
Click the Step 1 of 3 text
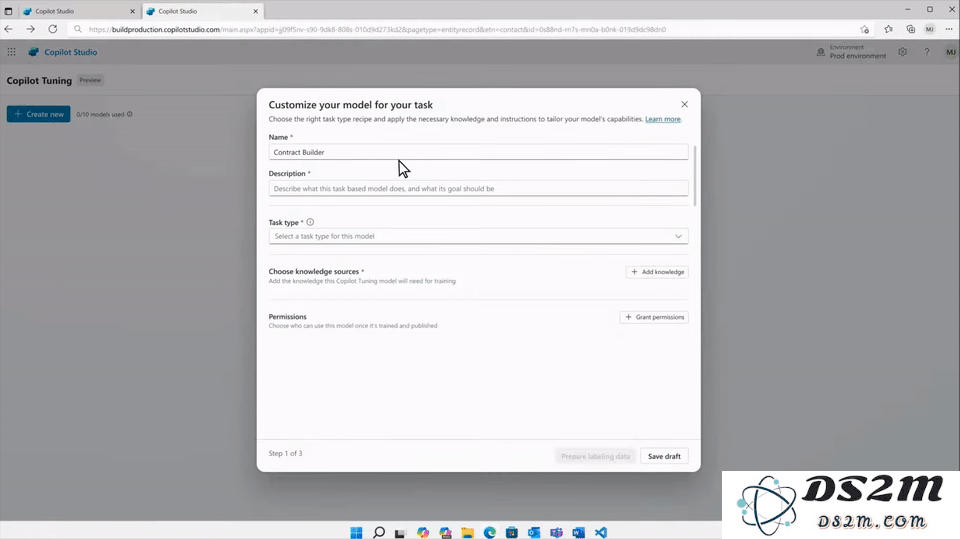tap(285, 453)
